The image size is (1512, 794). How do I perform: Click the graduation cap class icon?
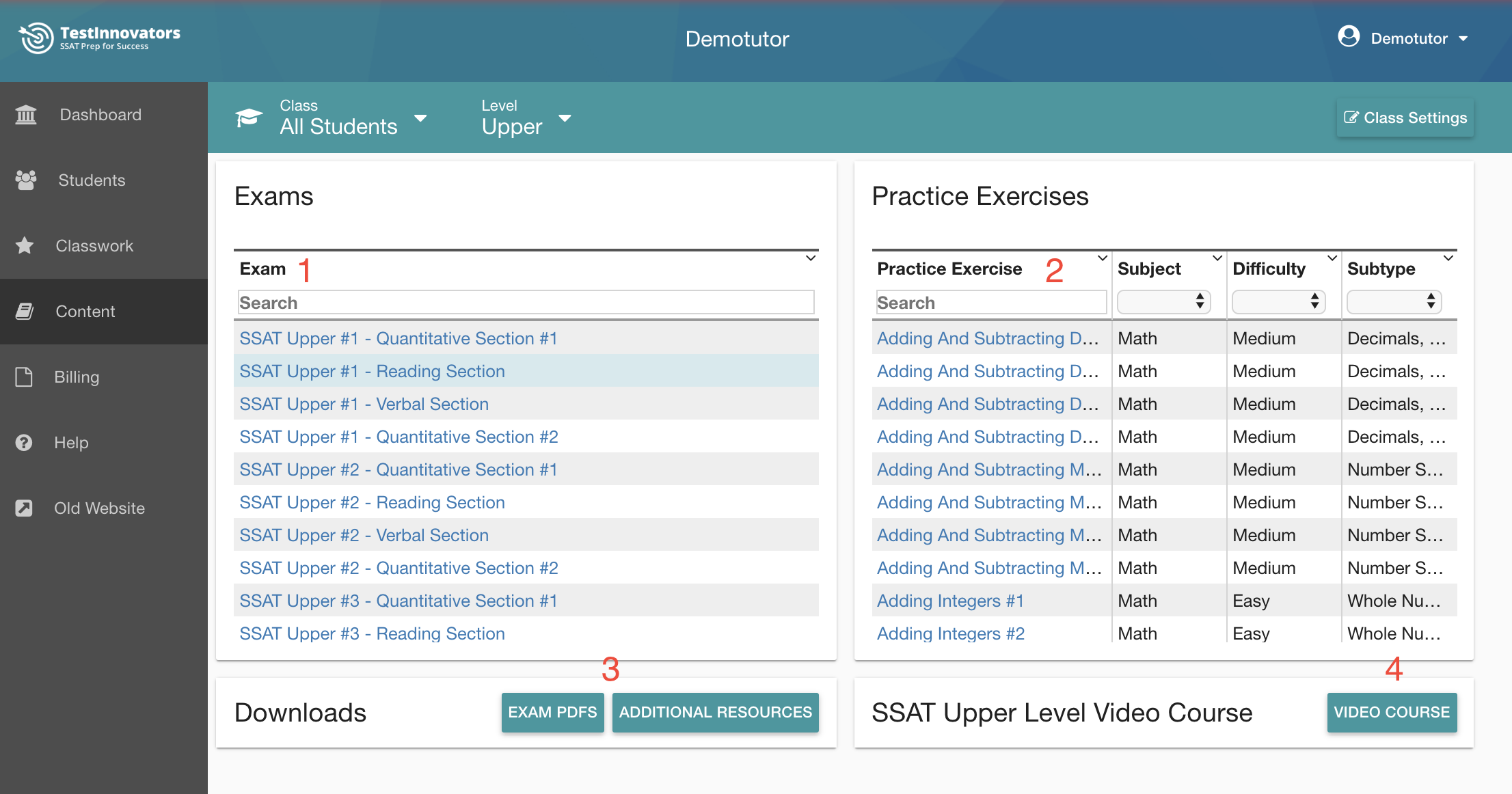249,118
